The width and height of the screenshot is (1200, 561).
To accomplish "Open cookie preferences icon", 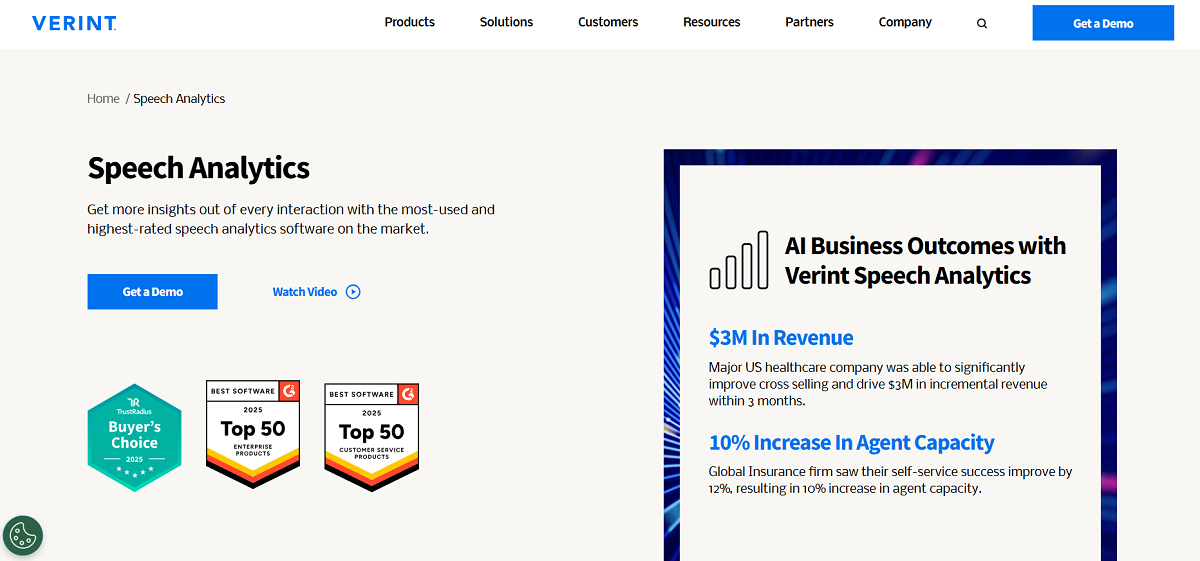I will pyautogui.click(x=23, y=536).
